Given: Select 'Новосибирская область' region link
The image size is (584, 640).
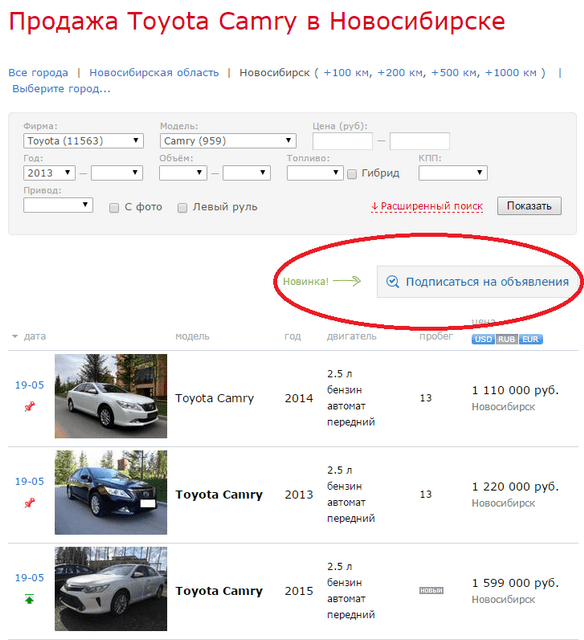Looking at the screenshot, I should (x=154, y=73).
